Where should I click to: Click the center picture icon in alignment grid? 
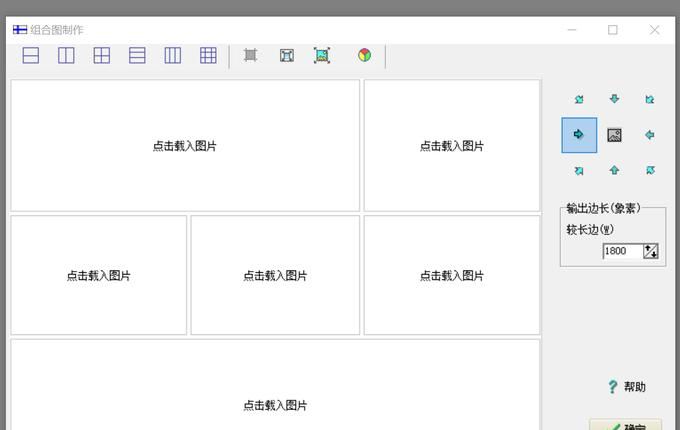pyautogui.click(x=615, y=135)
